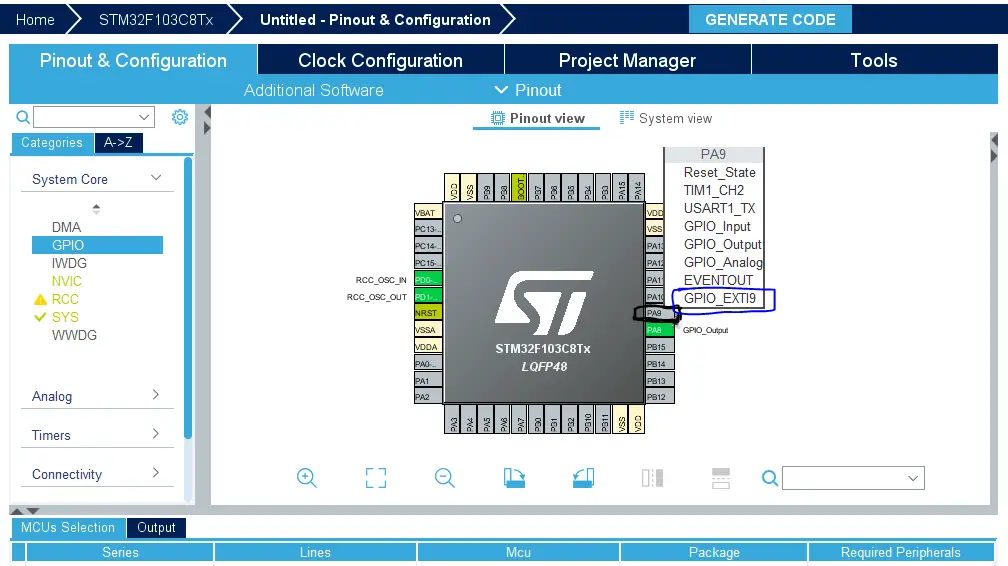The image size is (1008, 566).
Task: Select NVIC in System Core
Action: (x=66, y=281)
